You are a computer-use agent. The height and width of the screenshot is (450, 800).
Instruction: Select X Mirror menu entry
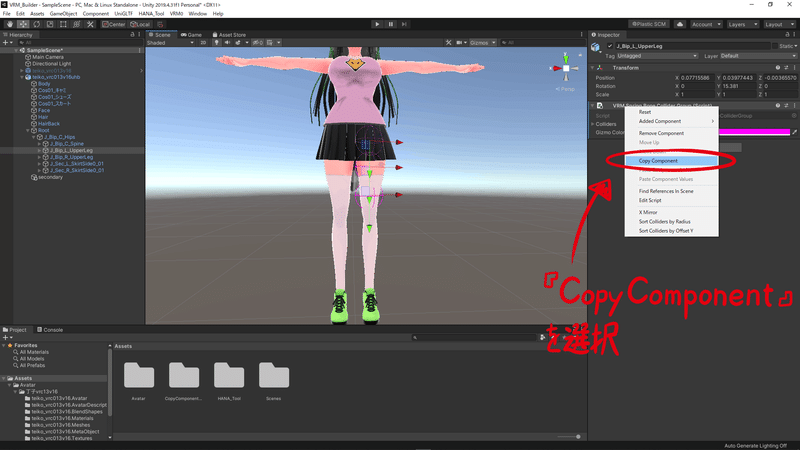pos(671,212)
